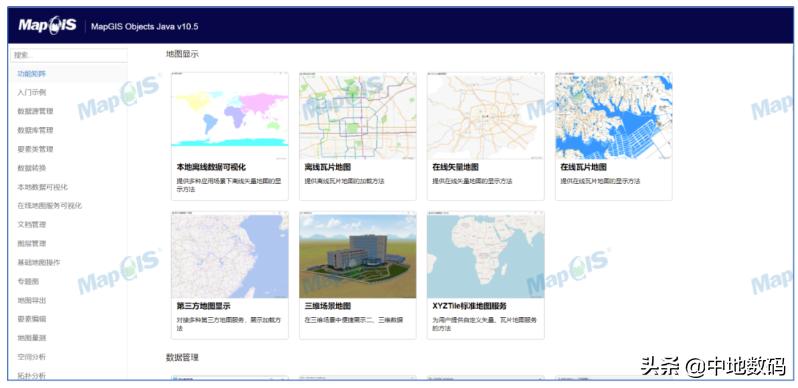
Task: Click the 本地离线数据可视化 card title
Action: pyautogui.click(x=211, y=167)
